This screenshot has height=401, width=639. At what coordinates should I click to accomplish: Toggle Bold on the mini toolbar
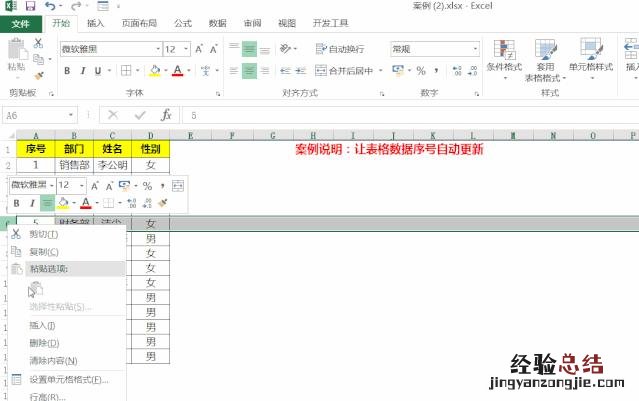(16, 203)
